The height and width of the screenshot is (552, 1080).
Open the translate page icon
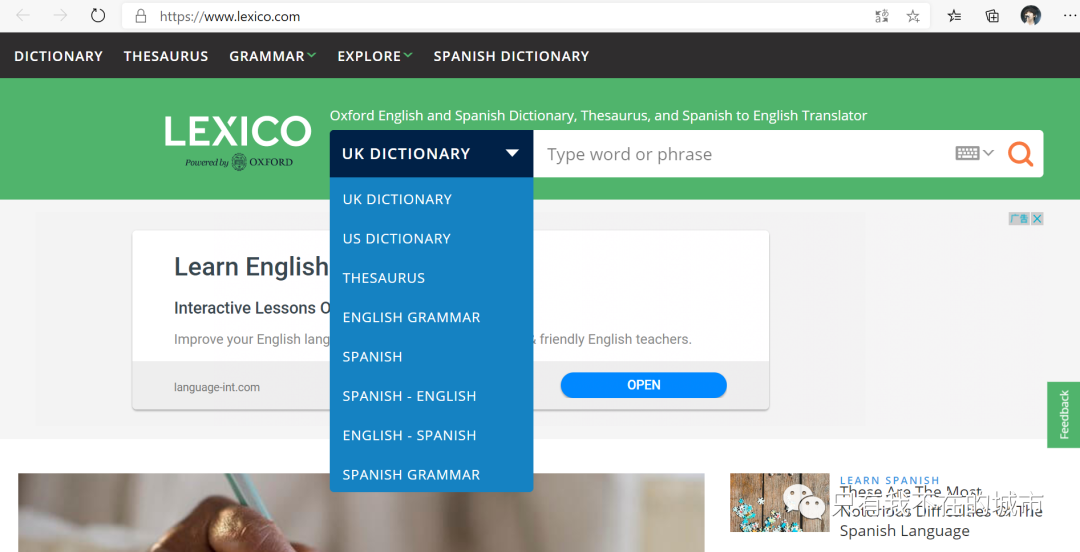coord(882,17)
